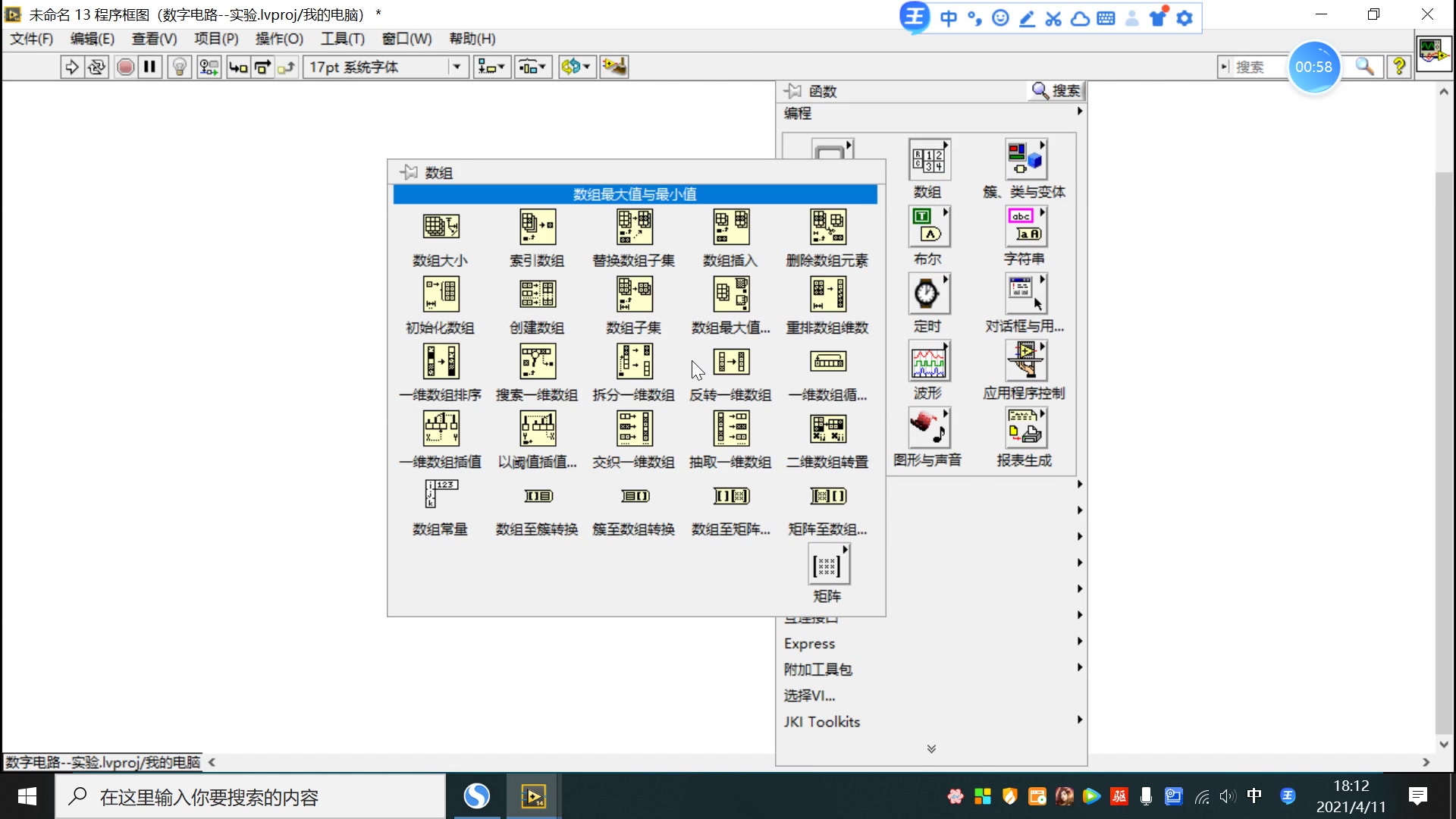
Task: Click 选择VI... entry
Action: tap(809, 695)
